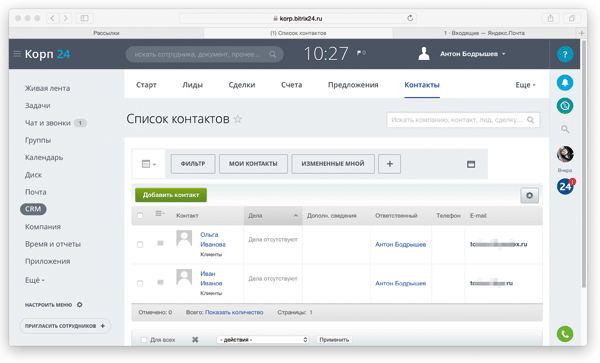Click the teal circular icon under the bell
The height and width of the screenshot is (363, 600).
click(x=565, y=106)
